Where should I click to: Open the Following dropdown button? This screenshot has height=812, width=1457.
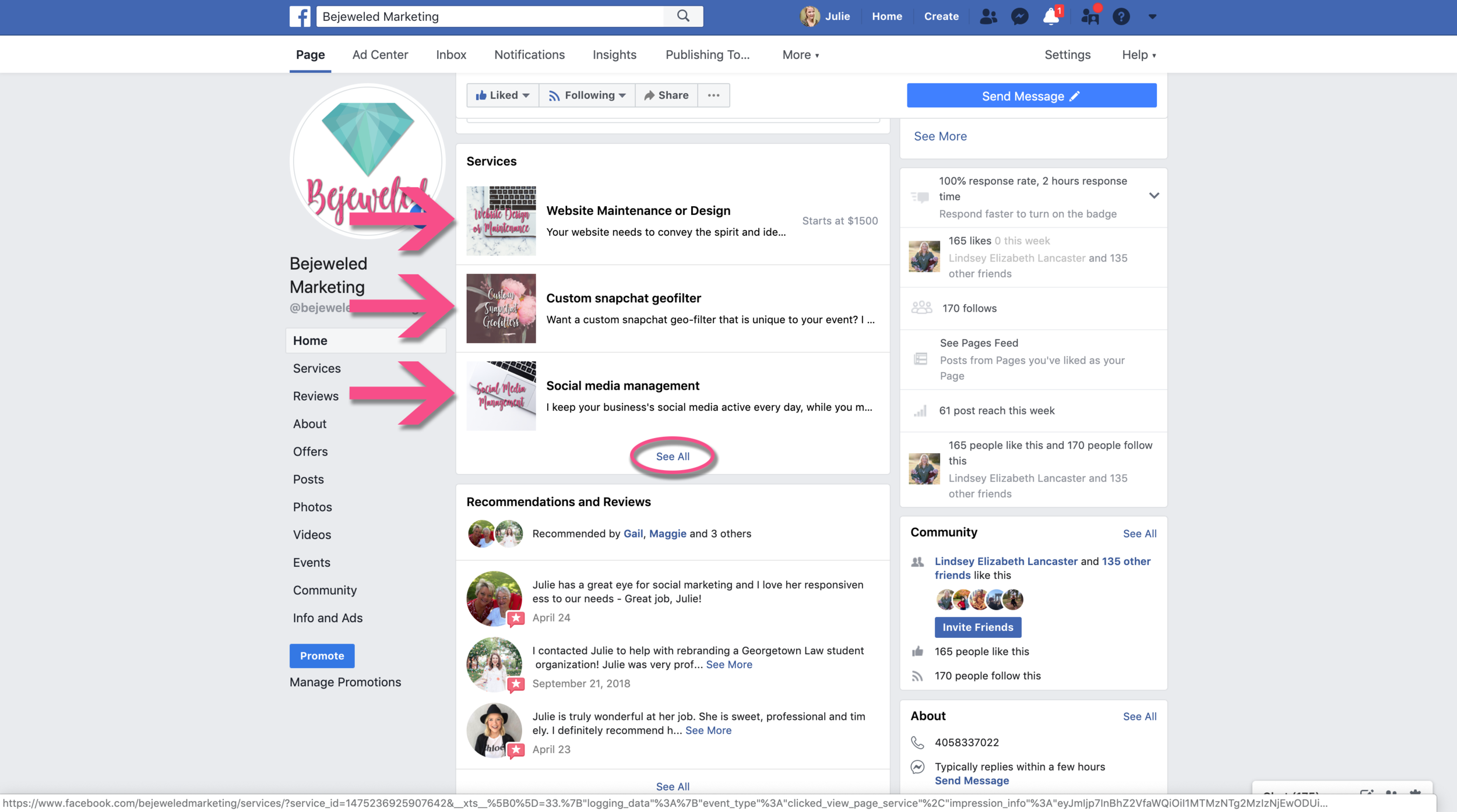587,95
